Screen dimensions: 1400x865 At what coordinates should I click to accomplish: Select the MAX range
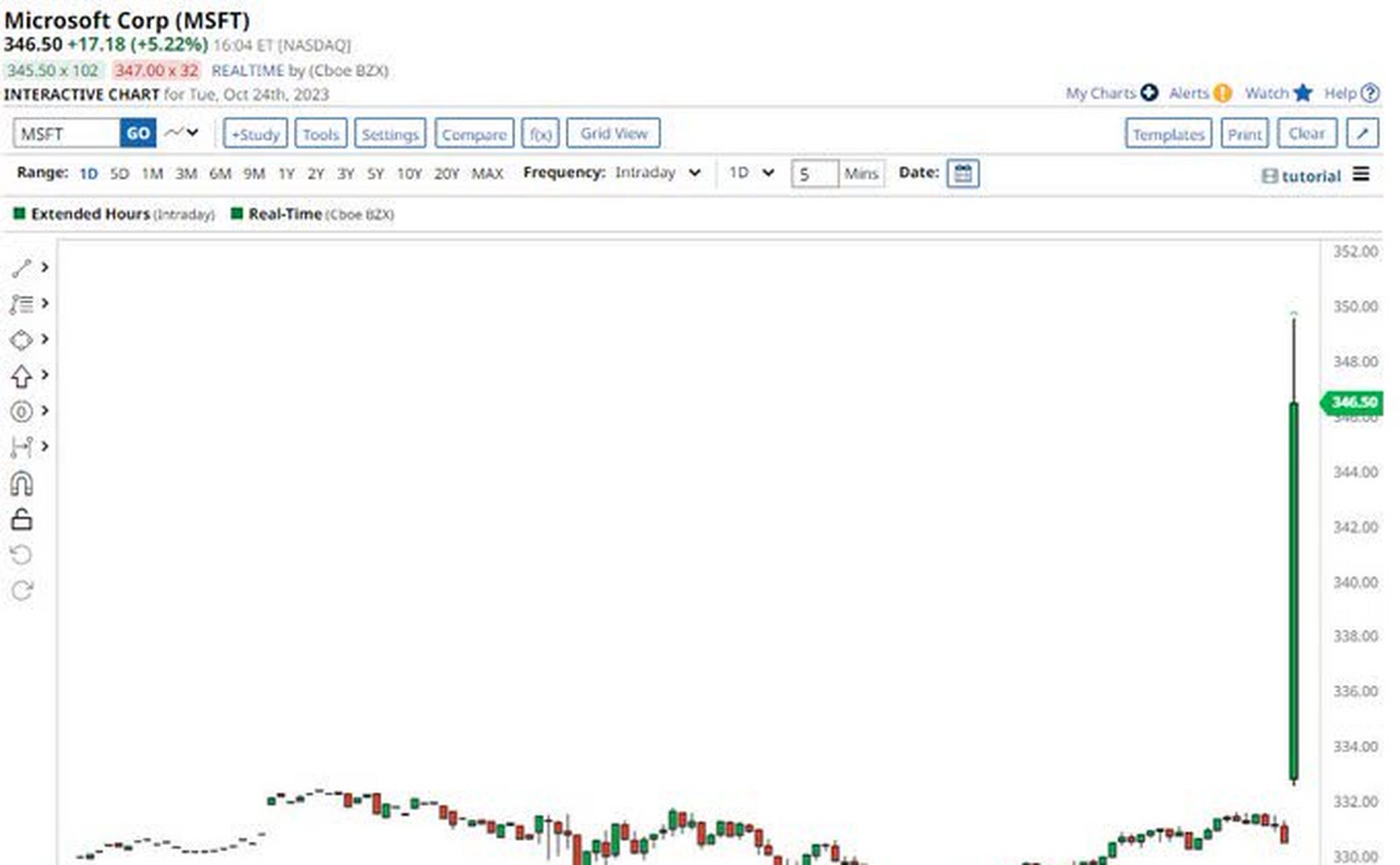tap(487, 174)
